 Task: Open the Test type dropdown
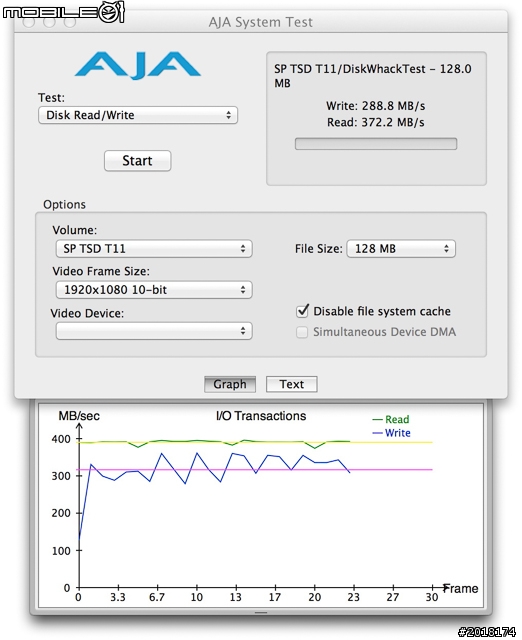tap(138, 115)
